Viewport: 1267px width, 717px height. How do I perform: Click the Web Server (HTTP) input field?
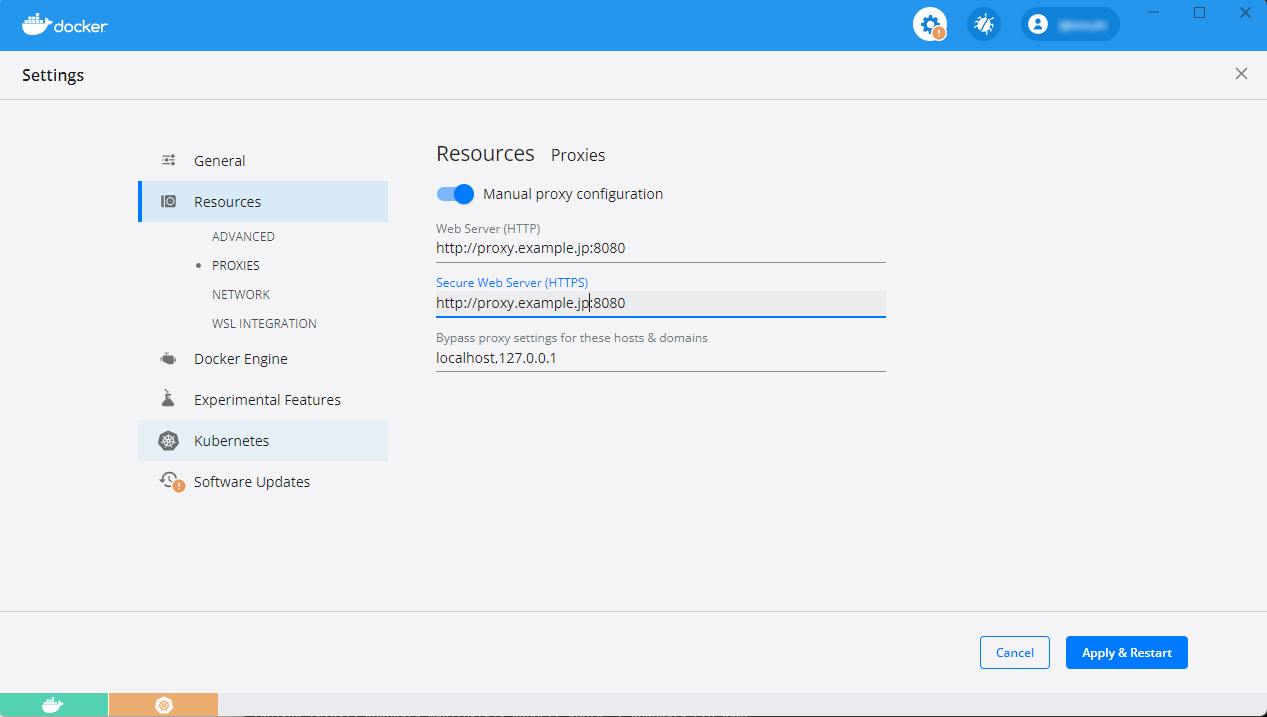[x=661, y=249]
